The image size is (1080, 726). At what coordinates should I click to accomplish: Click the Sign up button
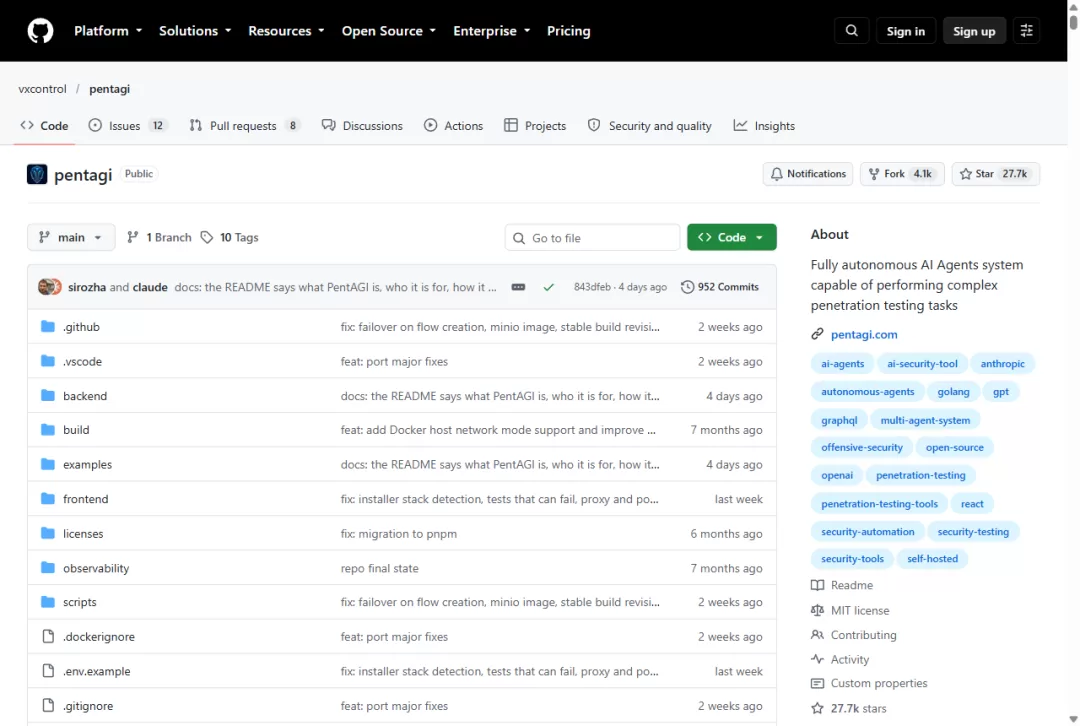click(974, 31)
